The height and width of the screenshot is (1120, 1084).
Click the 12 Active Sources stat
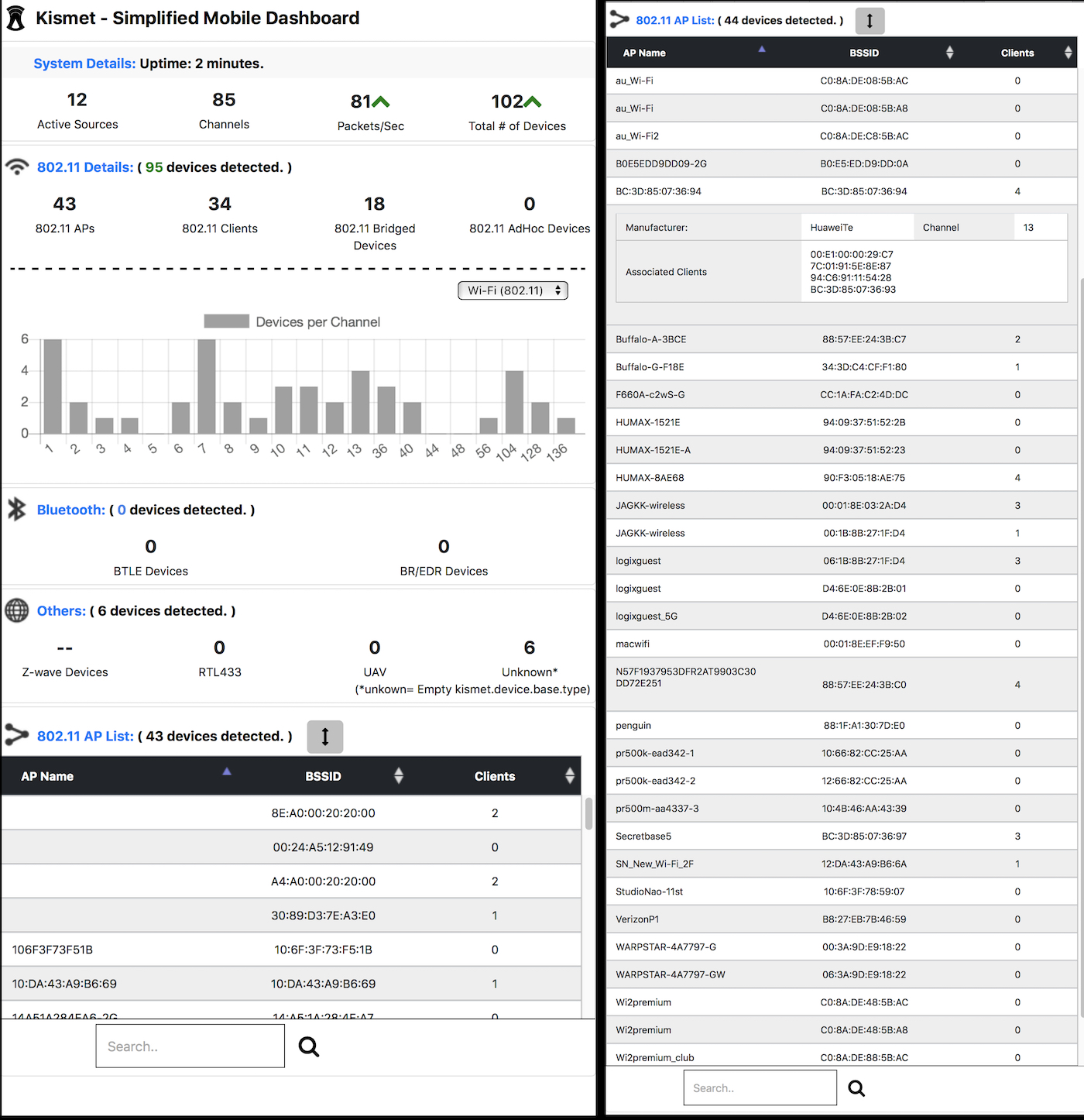(x=77, y=100)
